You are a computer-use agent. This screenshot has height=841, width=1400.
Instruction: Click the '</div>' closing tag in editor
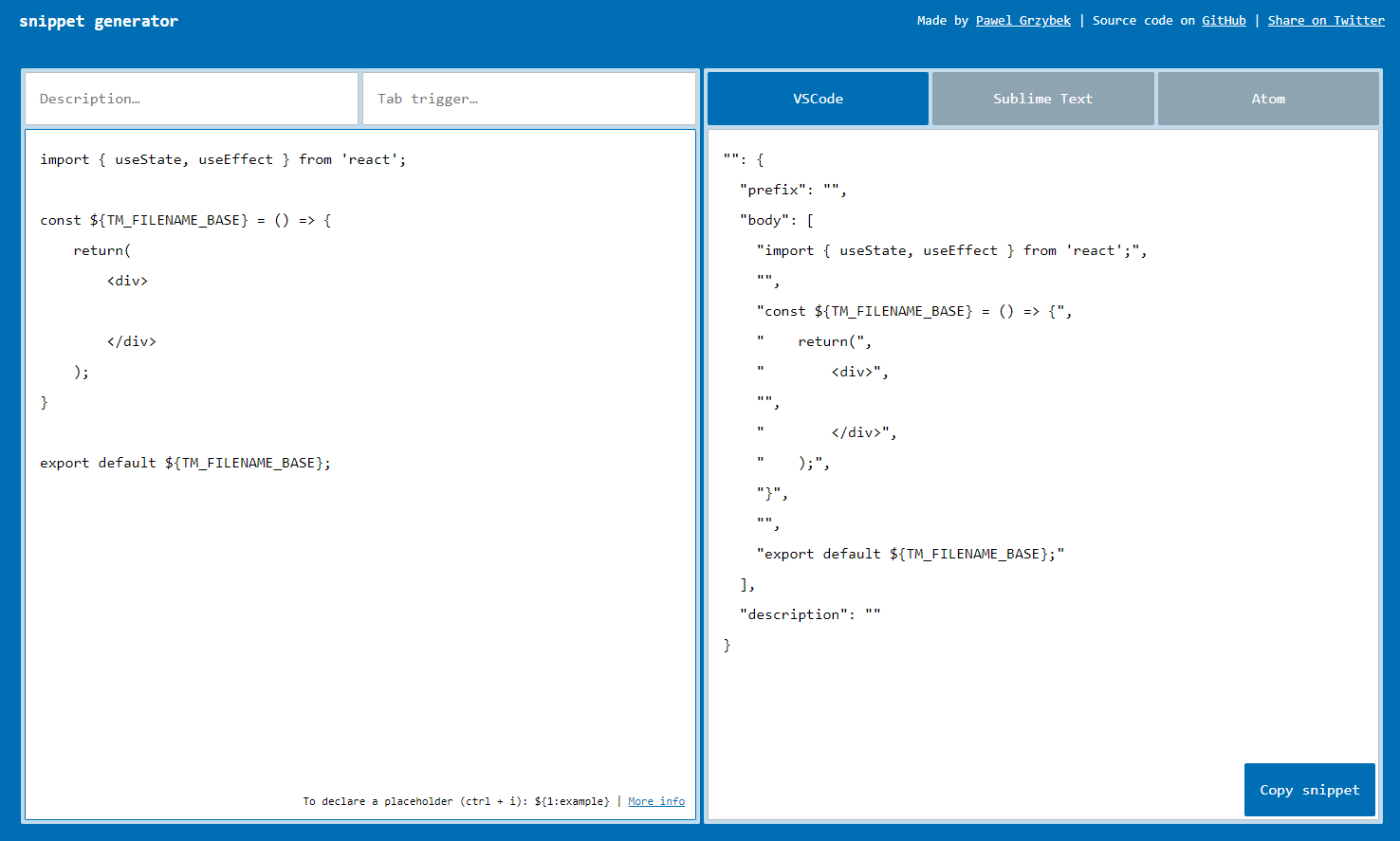[132, 341]
